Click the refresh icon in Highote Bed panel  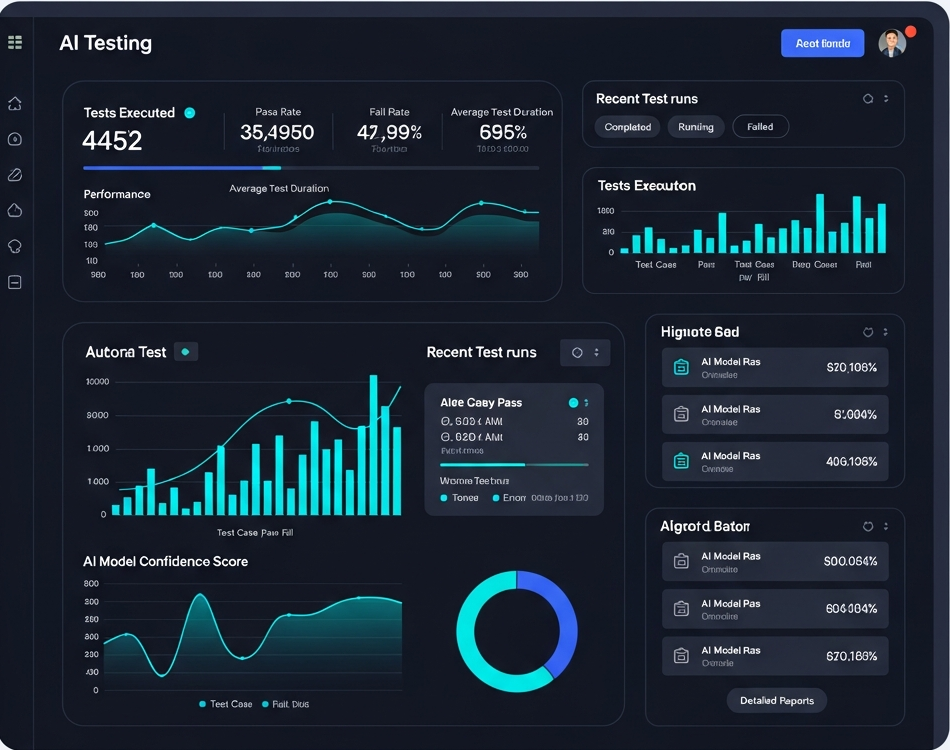tap(867, 332)
